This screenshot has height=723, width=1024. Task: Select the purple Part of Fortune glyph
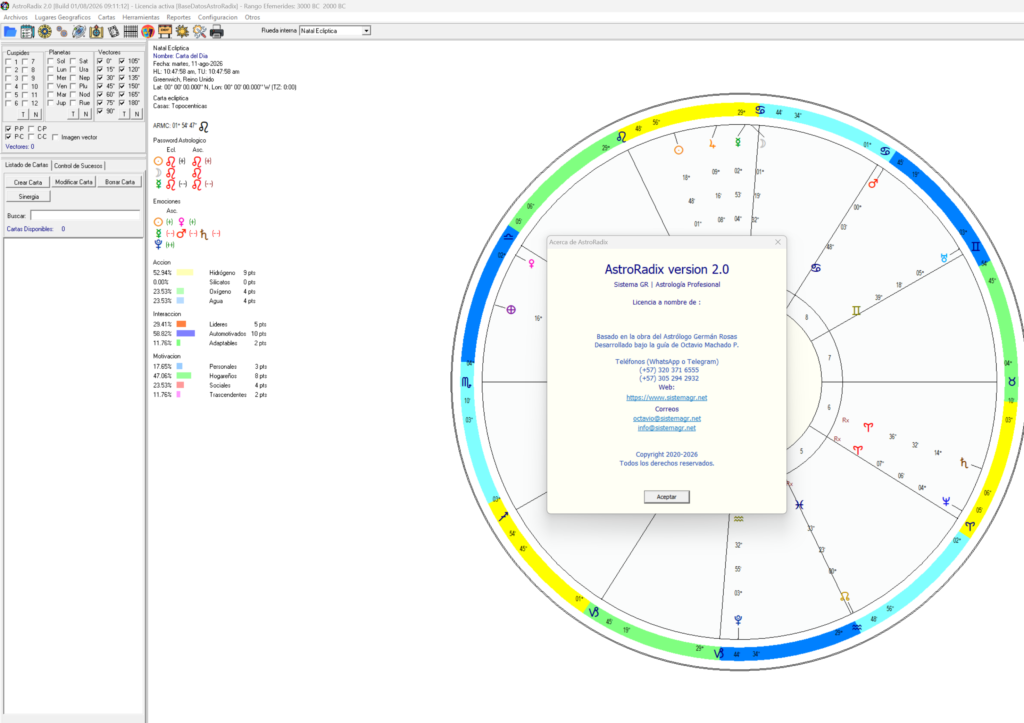pos(511,310)
